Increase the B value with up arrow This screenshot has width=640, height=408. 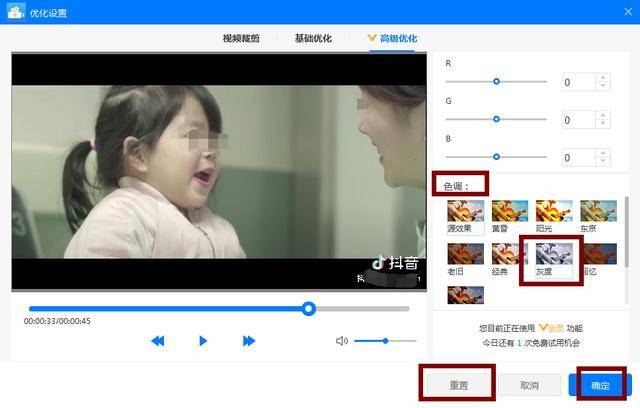click(603, 153)
